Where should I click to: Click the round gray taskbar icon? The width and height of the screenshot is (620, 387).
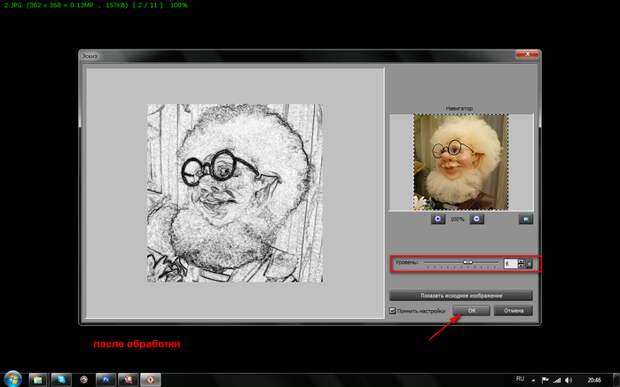[84, 380]
